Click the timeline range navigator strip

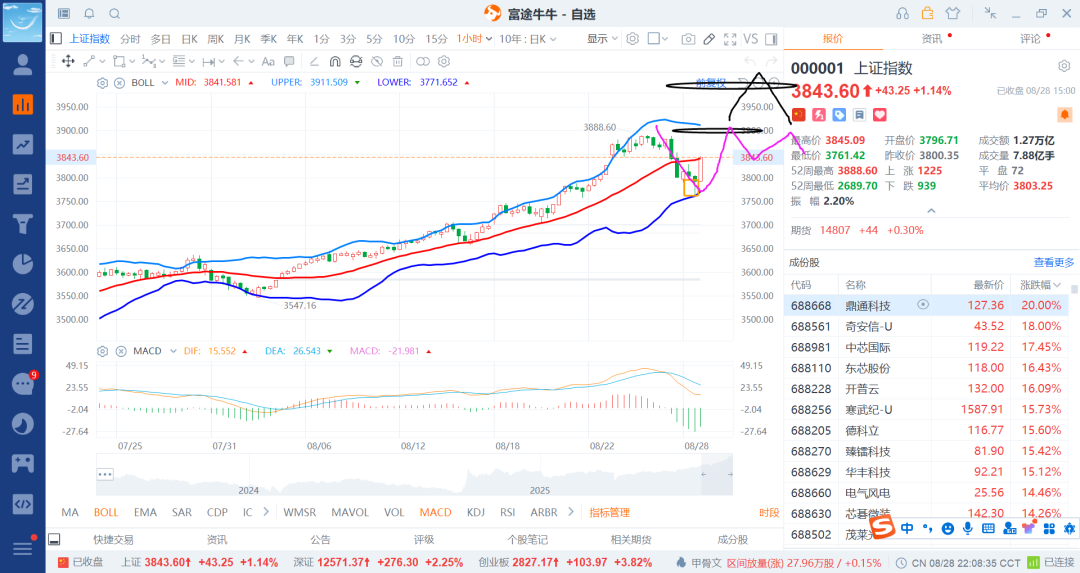414,475
